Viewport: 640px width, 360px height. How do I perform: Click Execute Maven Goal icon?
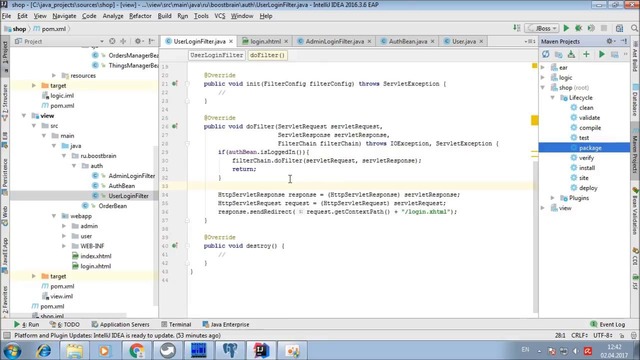coord(614,54)
